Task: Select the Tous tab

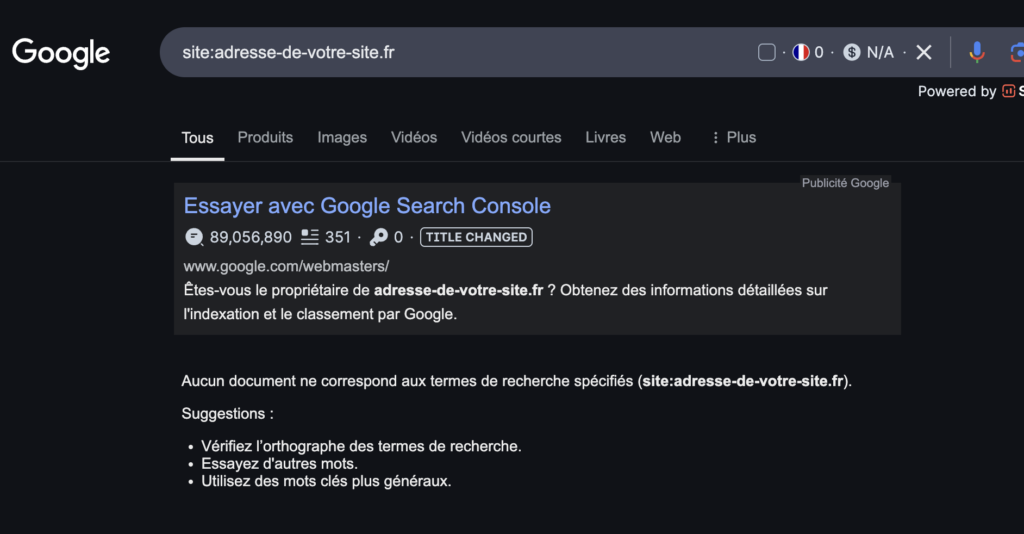Action: click(197, 138)
